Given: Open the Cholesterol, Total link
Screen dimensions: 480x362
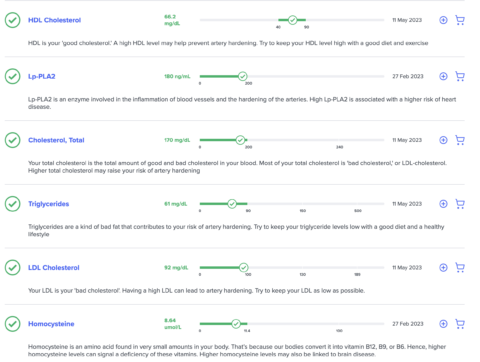Looking at the screenshot, I should coord(56,140).
